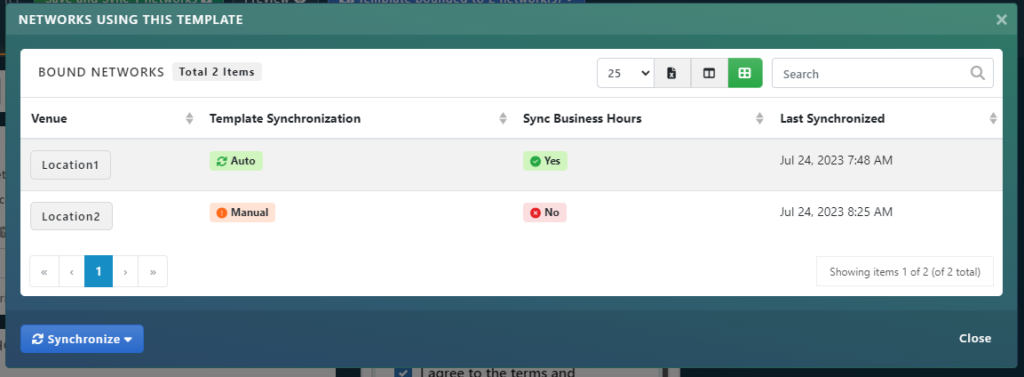Screen dimensions: 1024x377
Task: Click the search magnifier icon
Action: pos(978,73)
